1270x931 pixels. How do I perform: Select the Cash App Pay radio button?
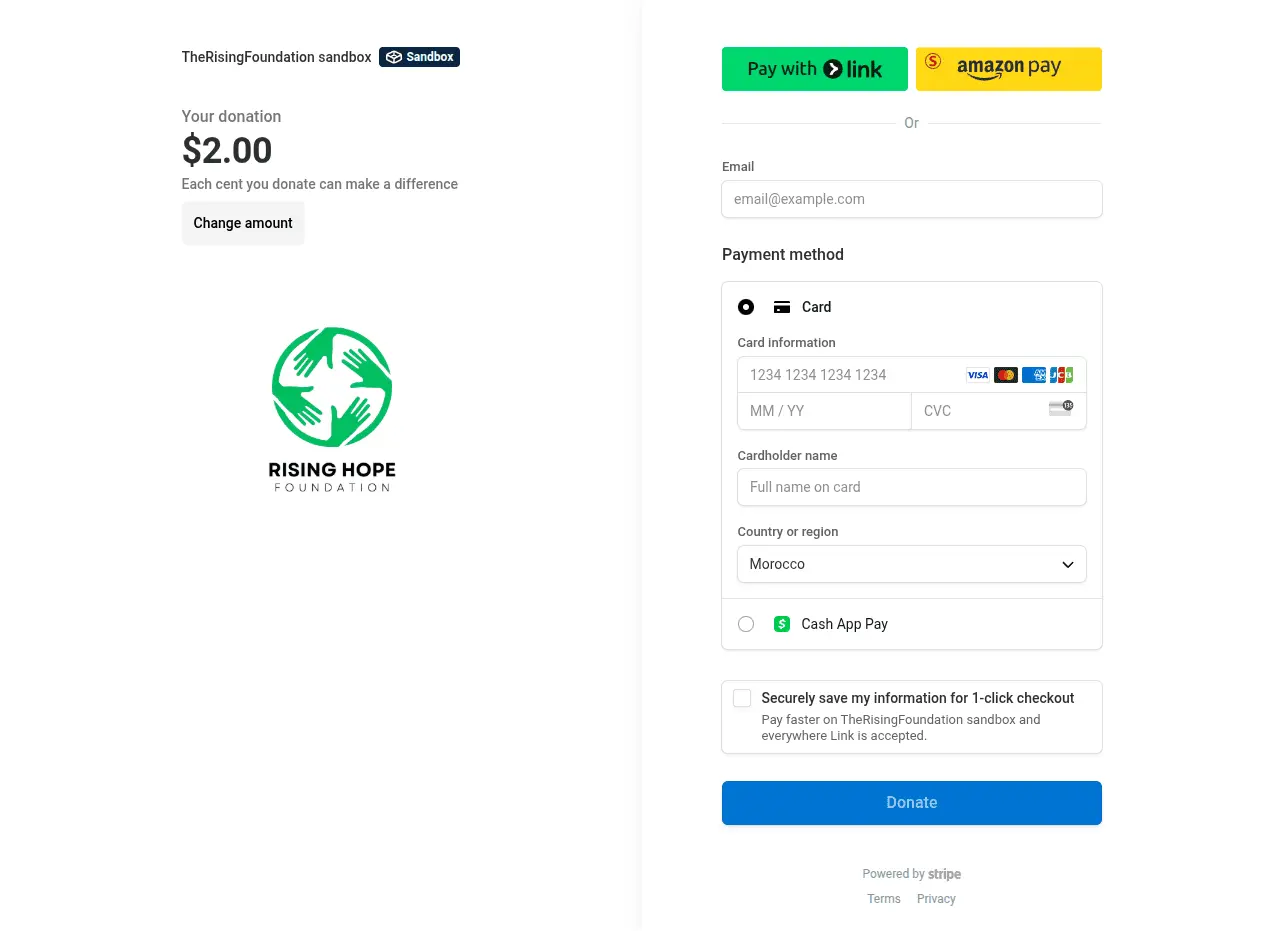[746, 624]
